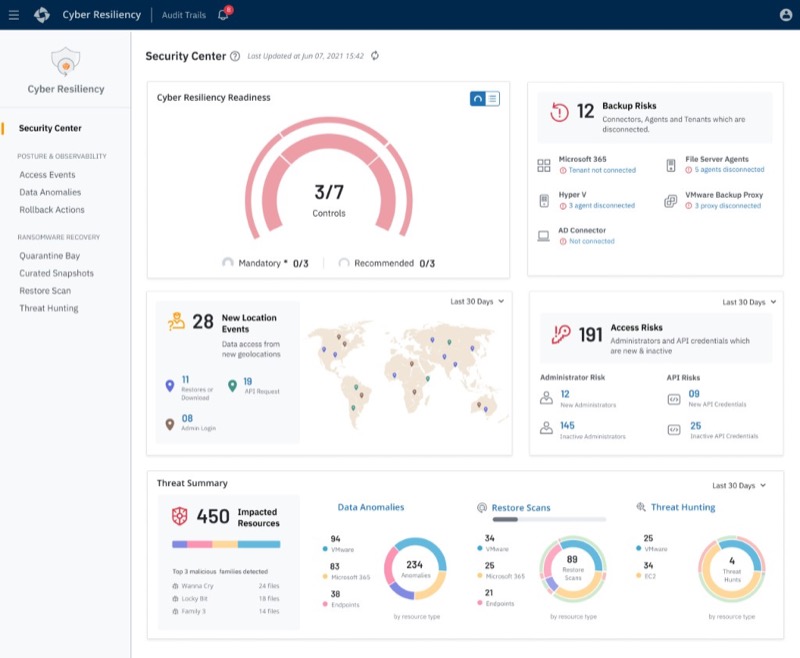Click the New Administrators user icon
Viewport: 800px width, 658px height.
[546, 398]
